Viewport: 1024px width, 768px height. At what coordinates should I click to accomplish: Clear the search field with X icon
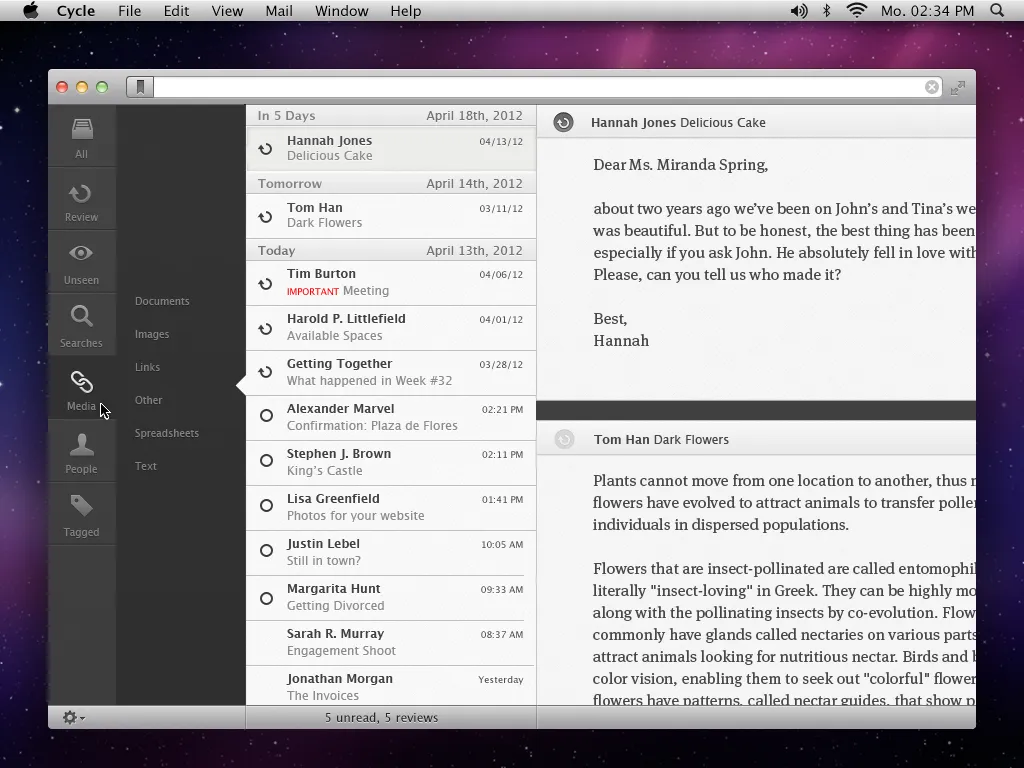coord(932,87)
